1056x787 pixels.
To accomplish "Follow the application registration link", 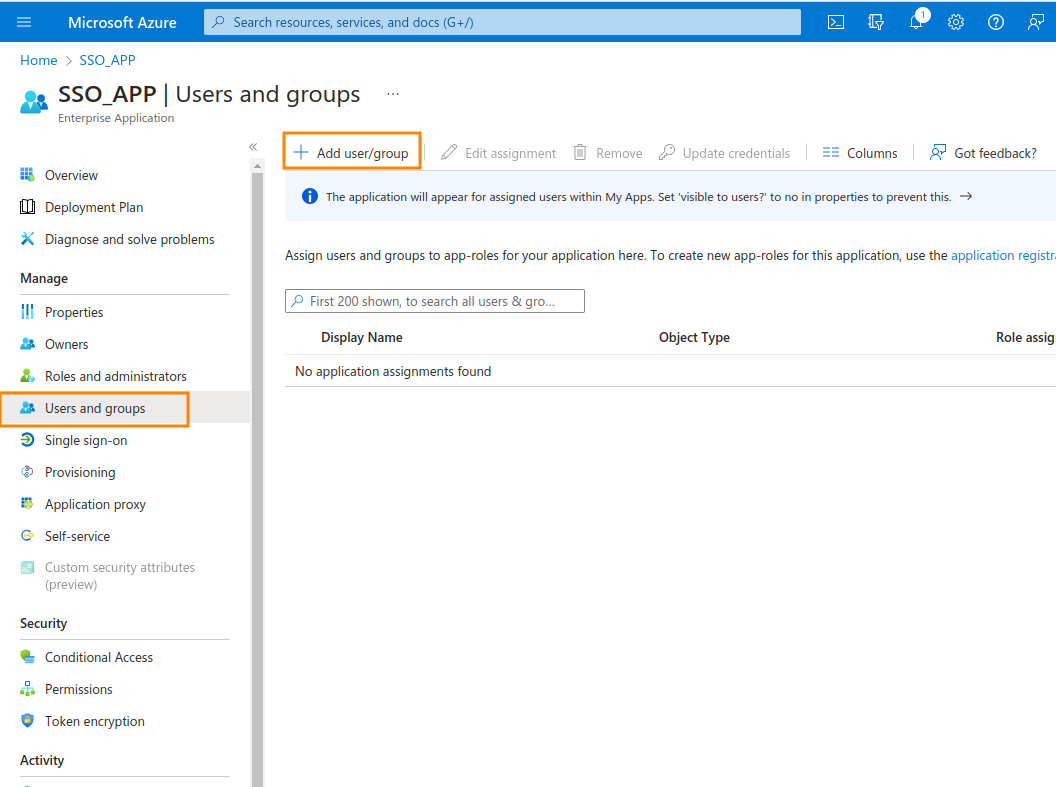I will 1002,255.
